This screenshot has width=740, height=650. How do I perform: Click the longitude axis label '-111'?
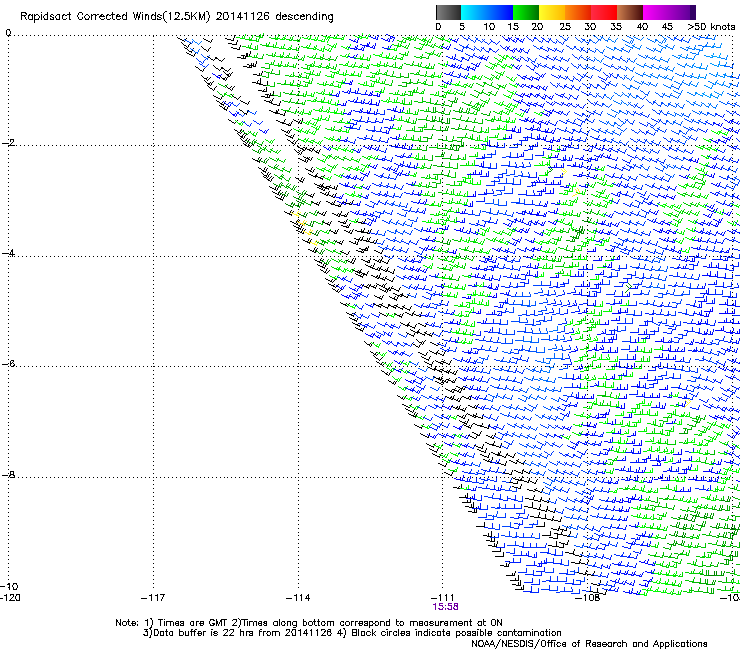(443, 598)
